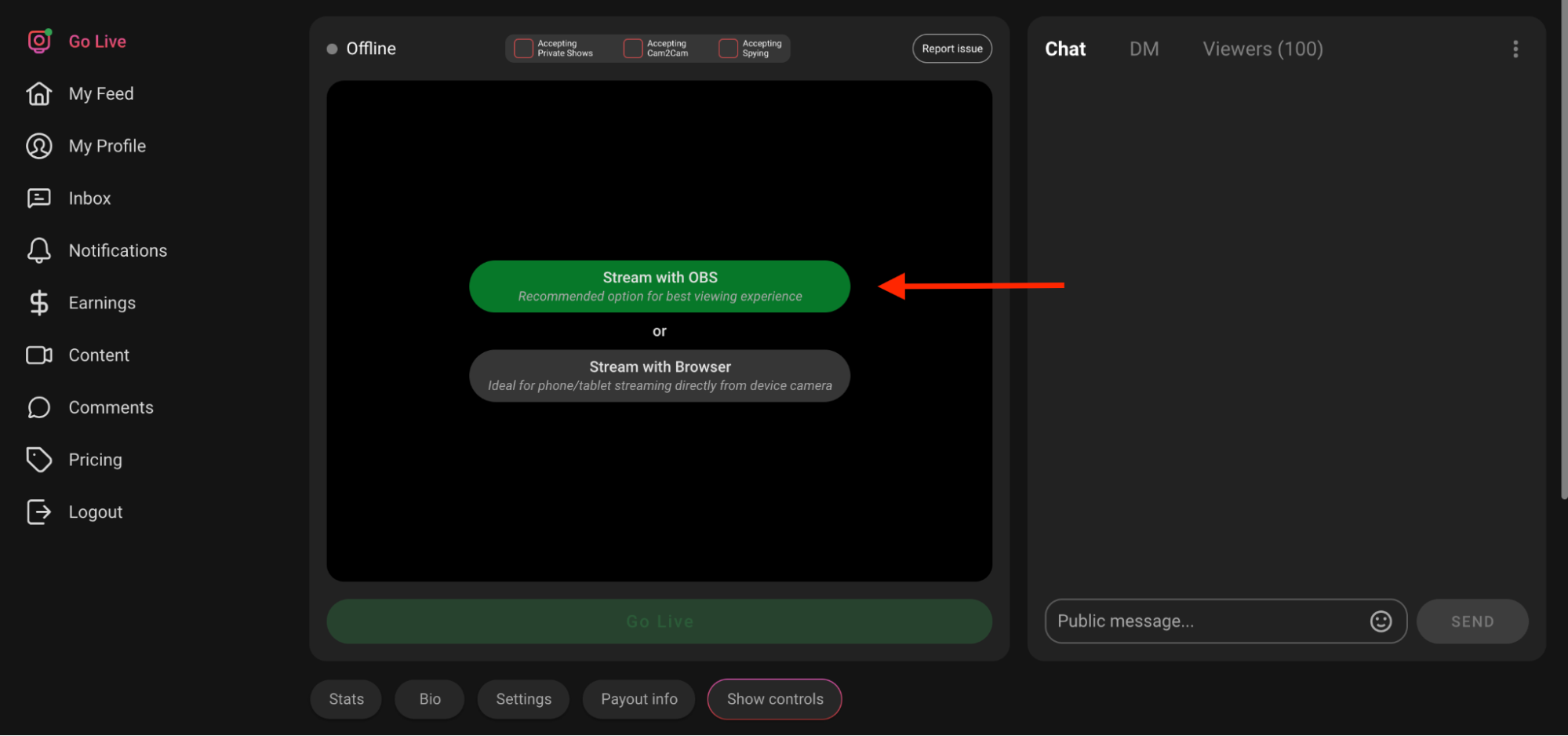The width and height of the screenshot is (1568, 736).
Task: Expand Show controls
Action: [774, 698]
